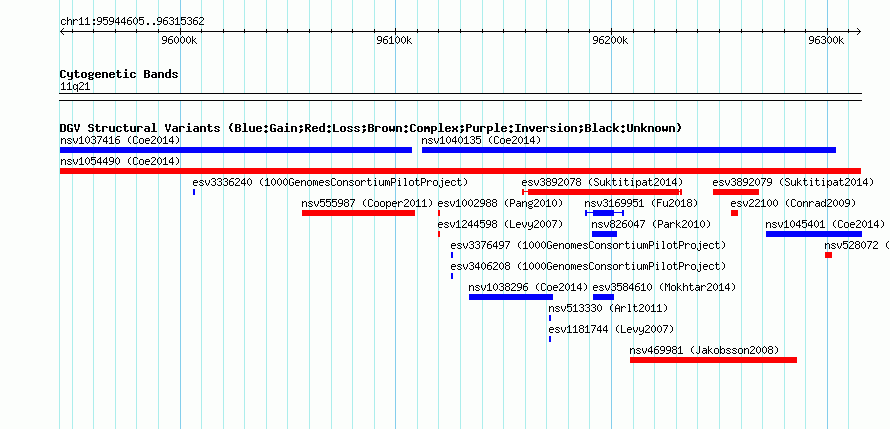Screen dimensions: 890x429
Task: Click the nsv3169951 (Fu2018) blue feature
Action: point(604,213)
